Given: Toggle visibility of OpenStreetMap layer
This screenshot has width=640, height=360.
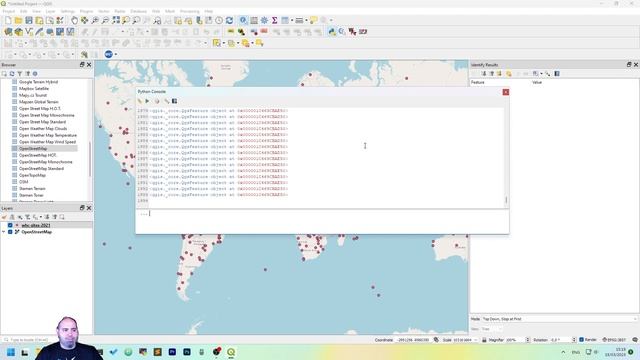Looking at the screenshot, I should point(10,232).
